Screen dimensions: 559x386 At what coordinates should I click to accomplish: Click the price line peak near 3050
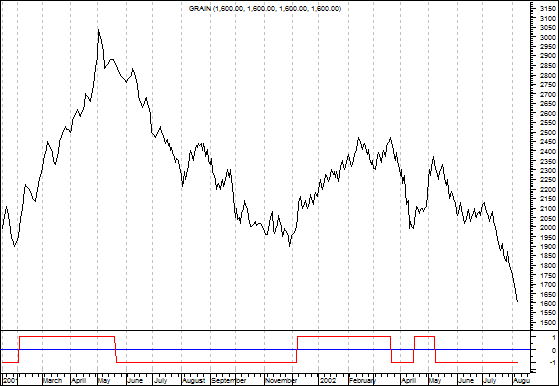pyautogui.click(x=98, y=30)
